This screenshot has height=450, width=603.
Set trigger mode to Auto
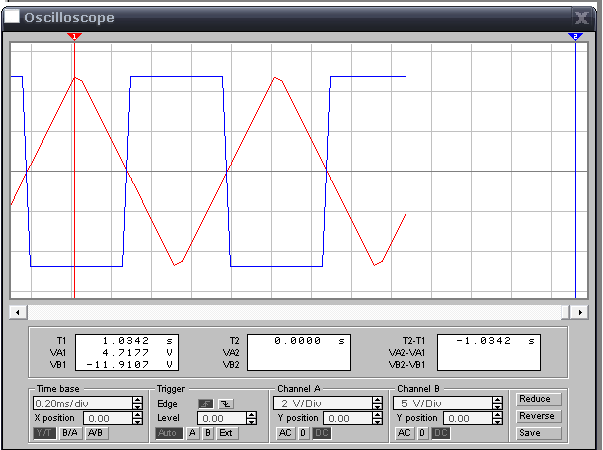pos(168,433)
